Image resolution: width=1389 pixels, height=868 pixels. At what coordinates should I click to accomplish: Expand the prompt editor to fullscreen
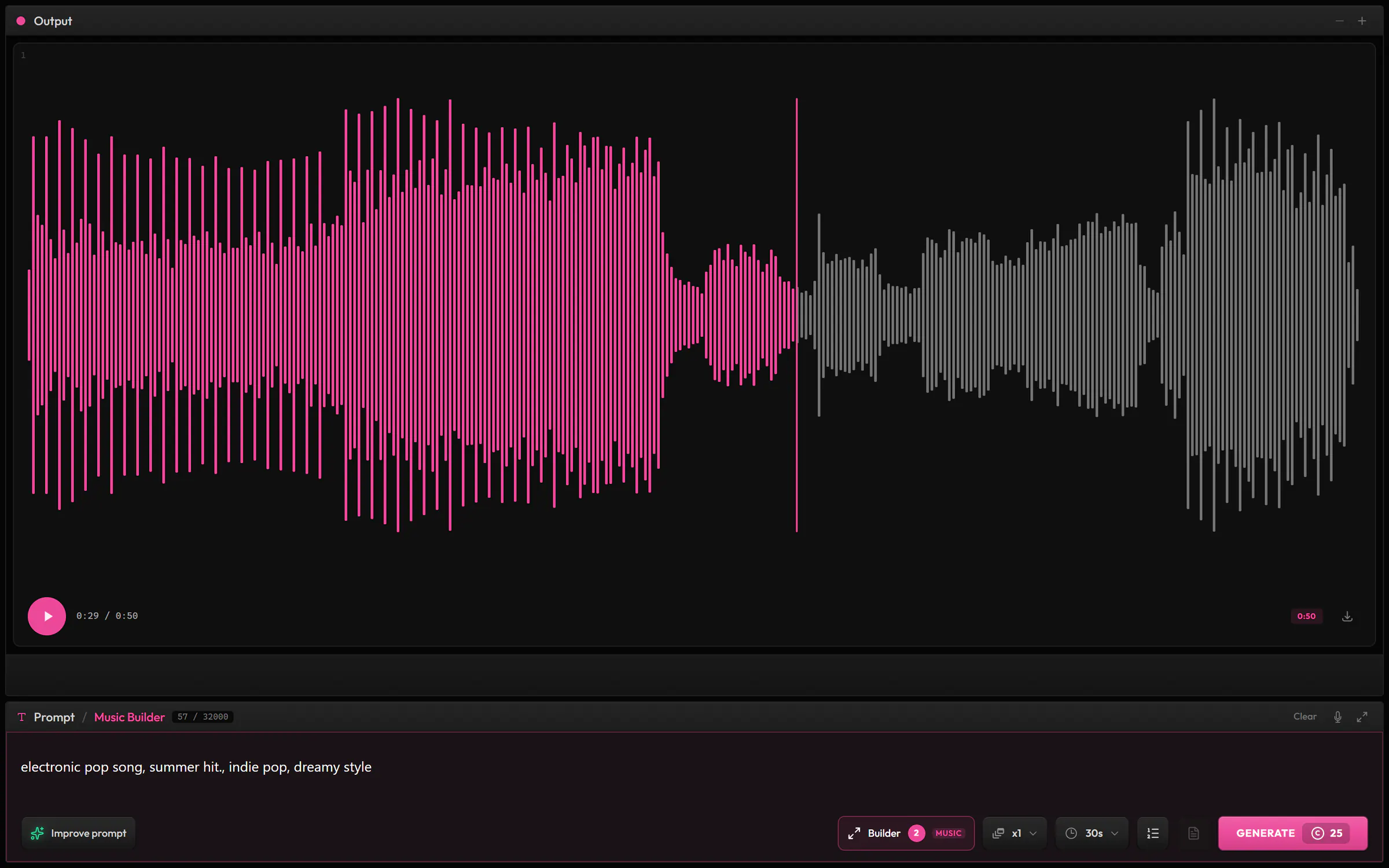point(1362,717)
